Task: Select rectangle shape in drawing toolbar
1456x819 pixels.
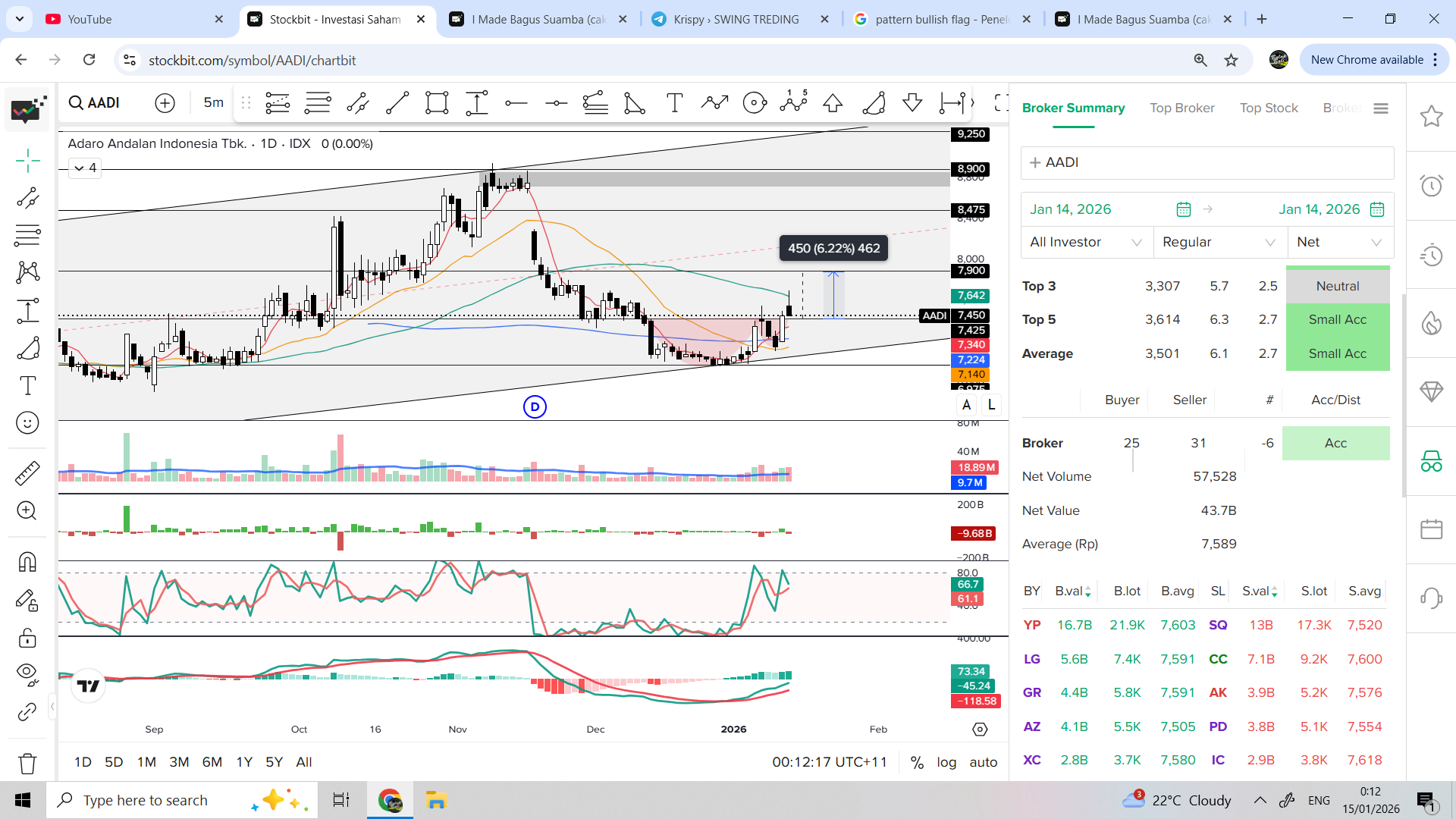Action: click(437, 103)
